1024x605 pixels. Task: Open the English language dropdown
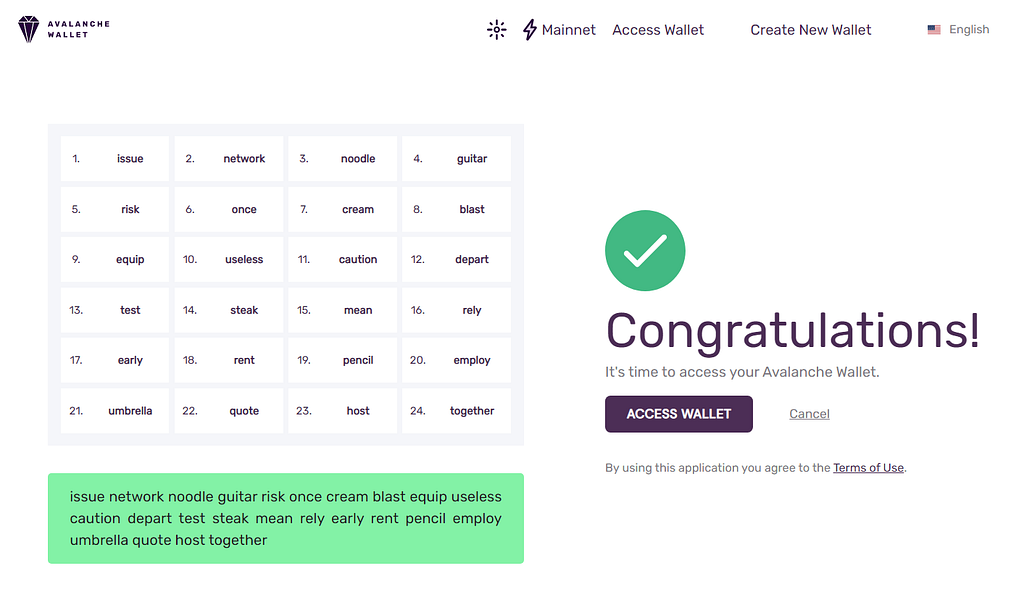click(958, 29)
